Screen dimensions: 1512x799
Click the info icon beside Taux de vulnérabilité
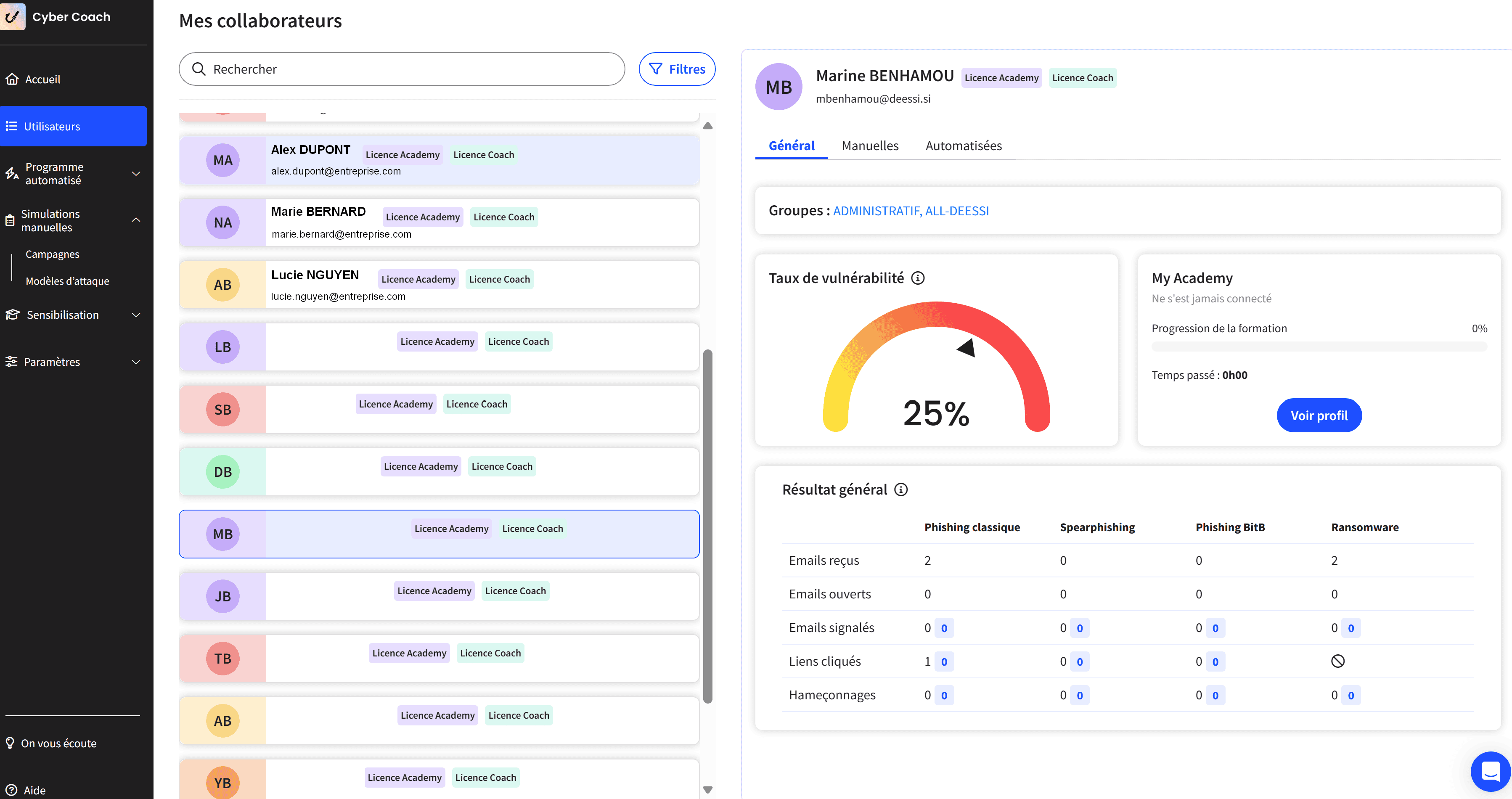tap(917, 278)
